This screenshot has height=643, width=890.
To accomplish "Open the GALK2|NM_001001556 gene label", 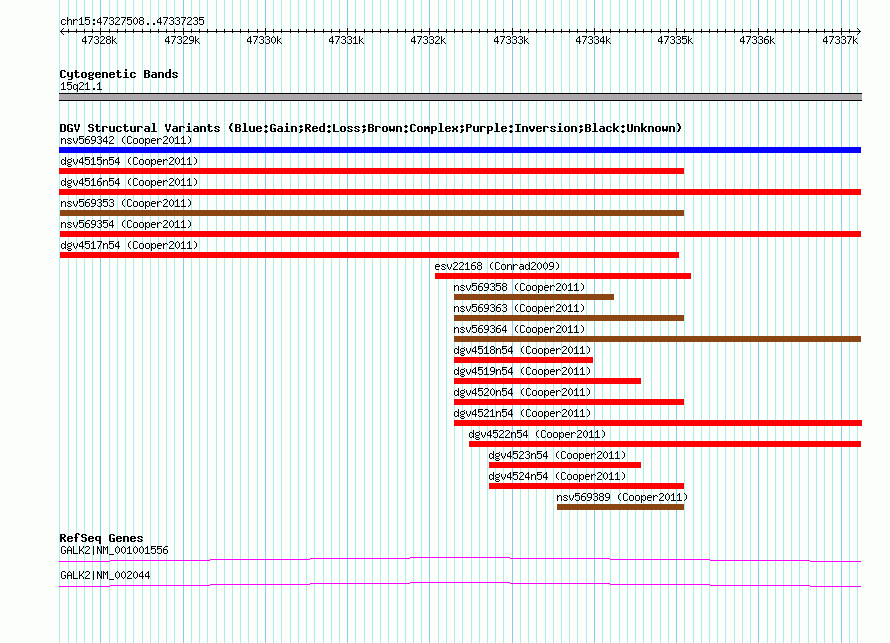I will coord(114,550).
